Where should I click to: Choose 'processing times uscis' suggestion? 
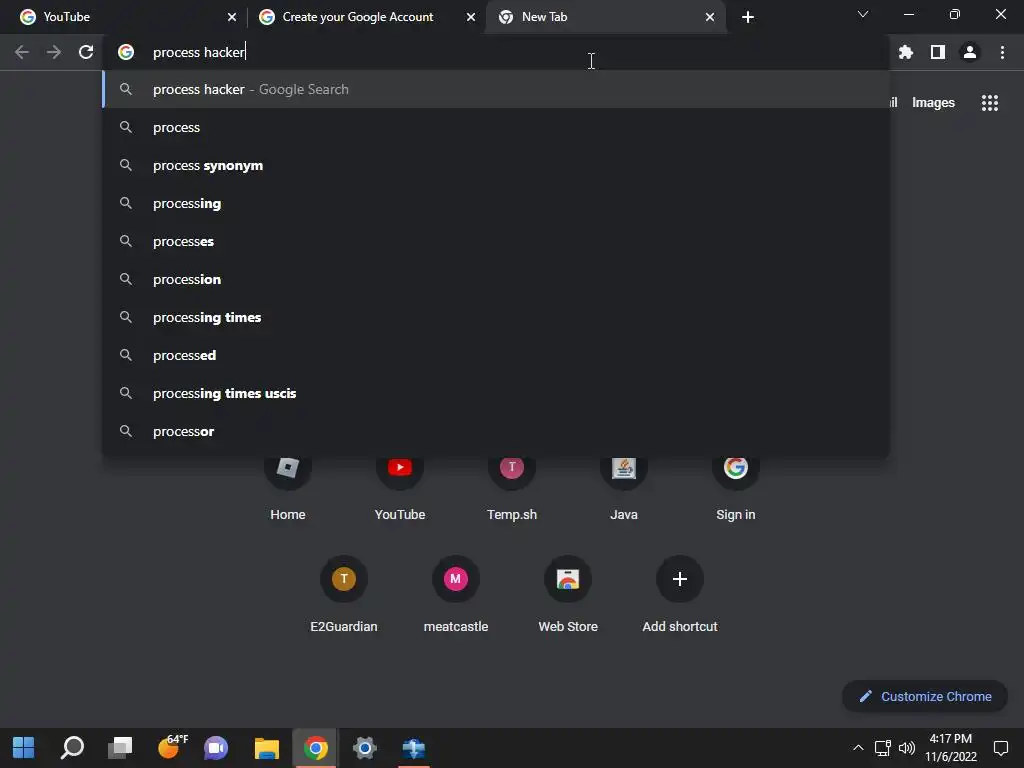click(x=496, y=393)
